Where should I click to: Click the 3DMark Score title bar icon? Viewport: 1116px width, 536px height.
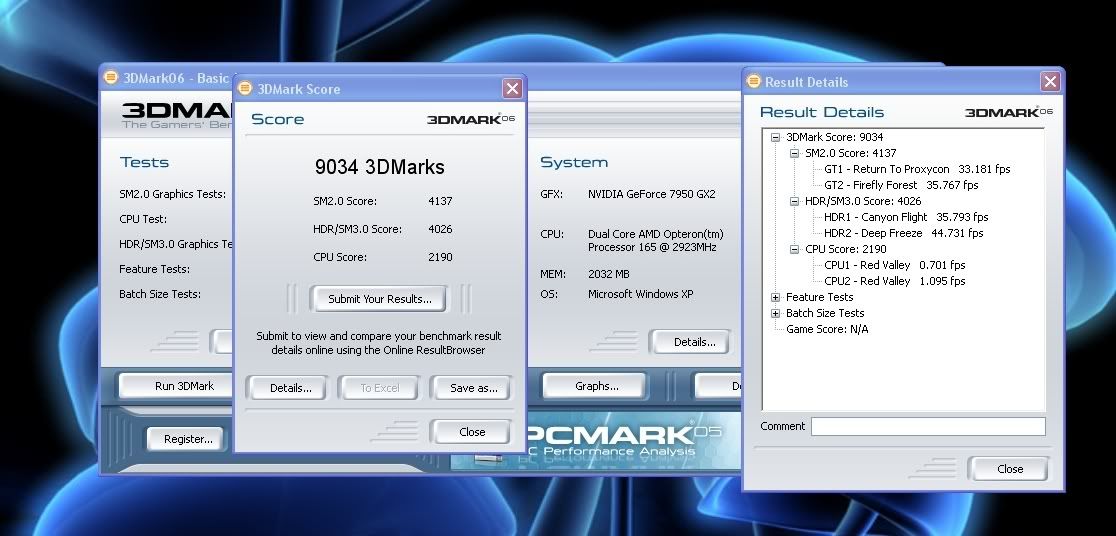click(x=245, y=88)
